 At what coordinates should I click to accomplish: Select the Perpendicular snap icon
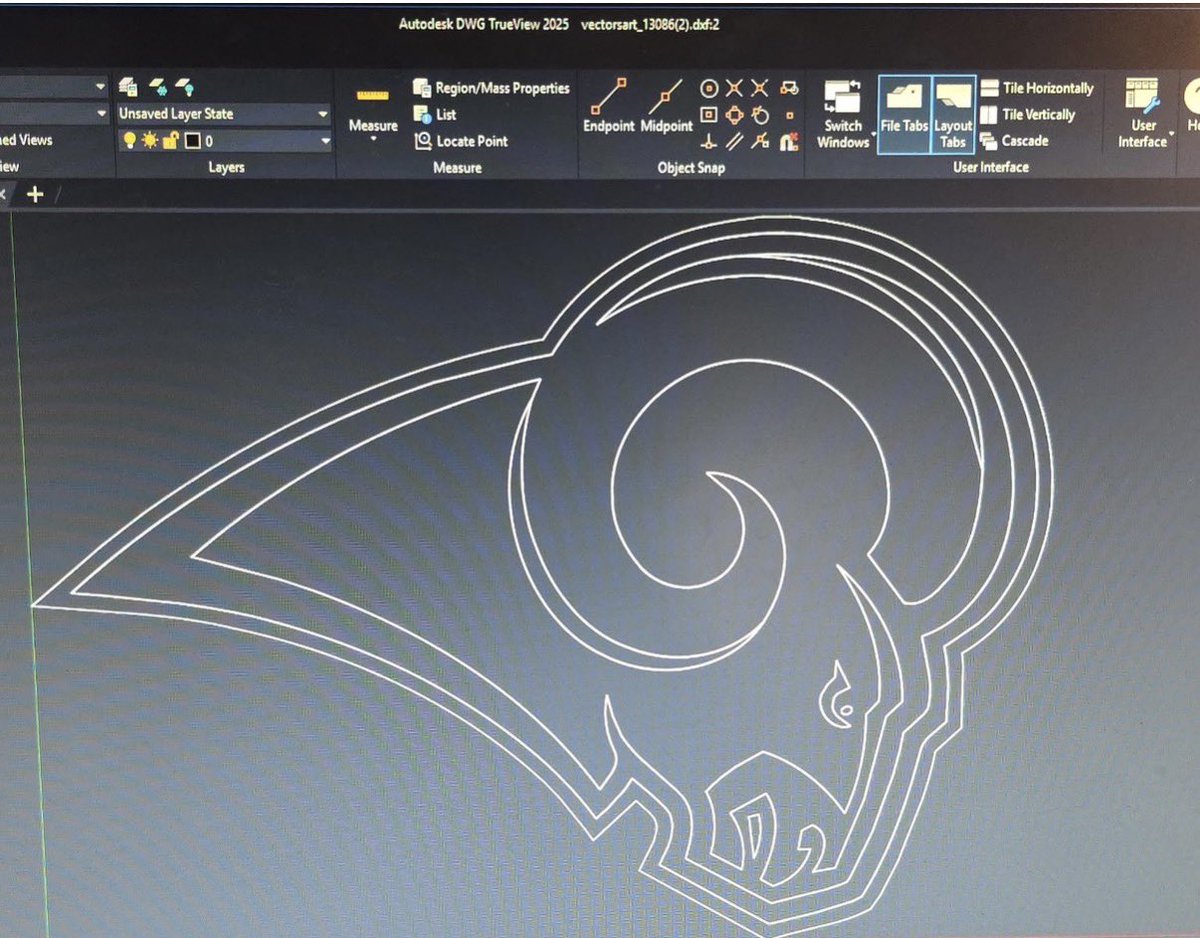(x=709, y=141)
